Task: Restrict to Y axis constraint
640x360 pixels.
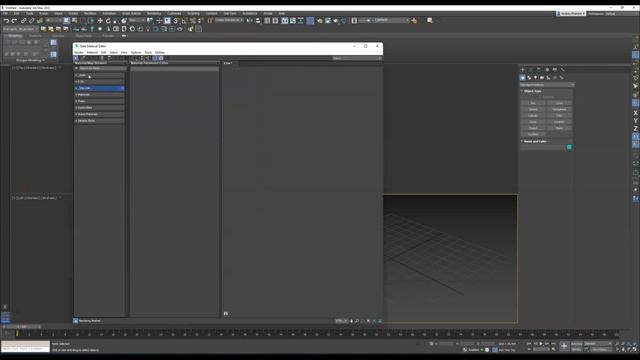Action: (636, 121)
